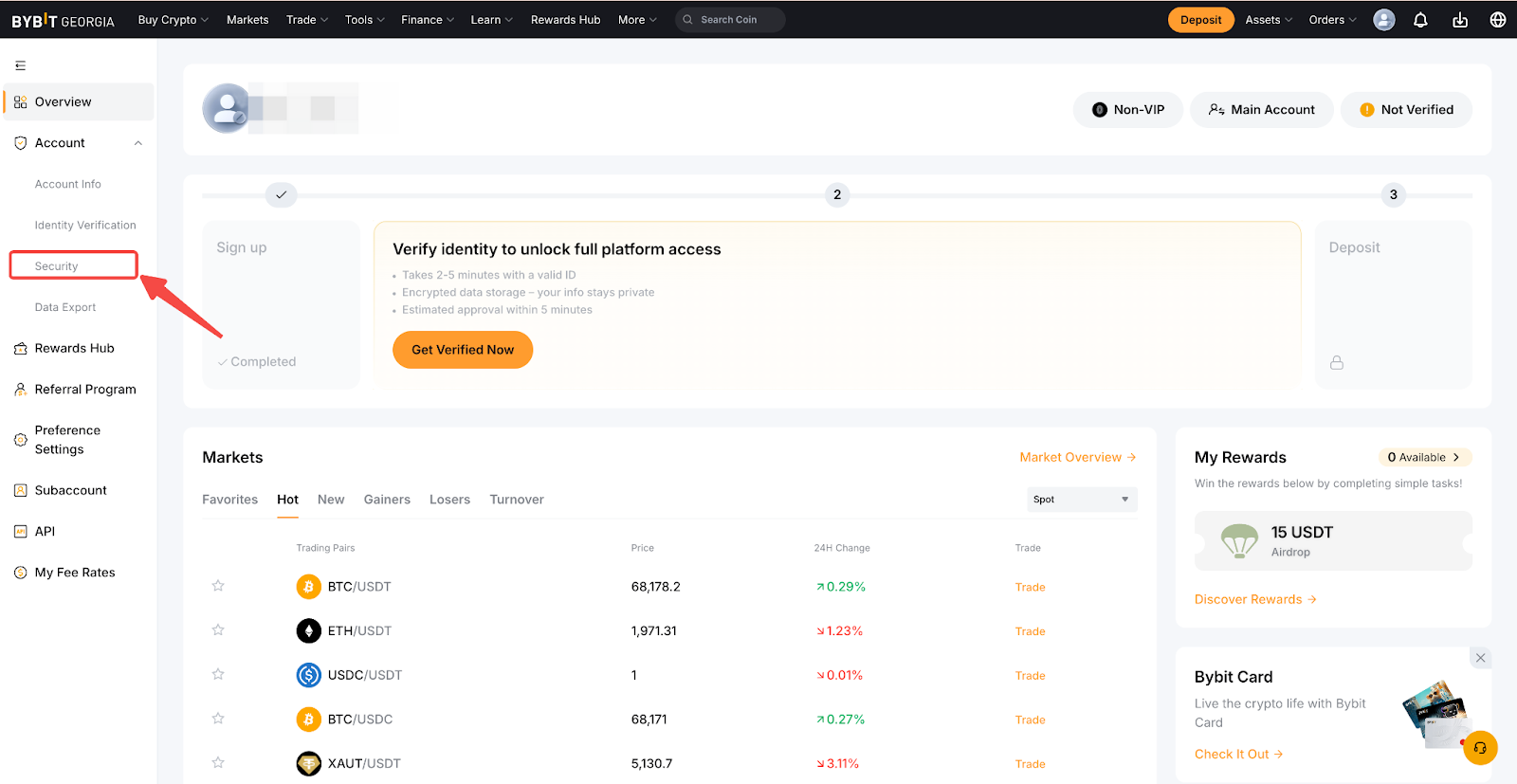Screen dimensions: 1517x784
Task: Close the Bybit Card promo
Action: 1480,658
